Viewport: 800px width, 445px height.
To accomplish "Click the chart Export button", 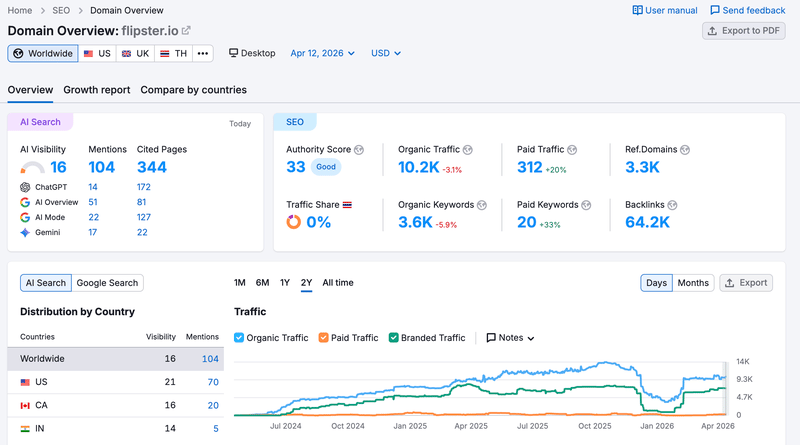I will point(746,283).
